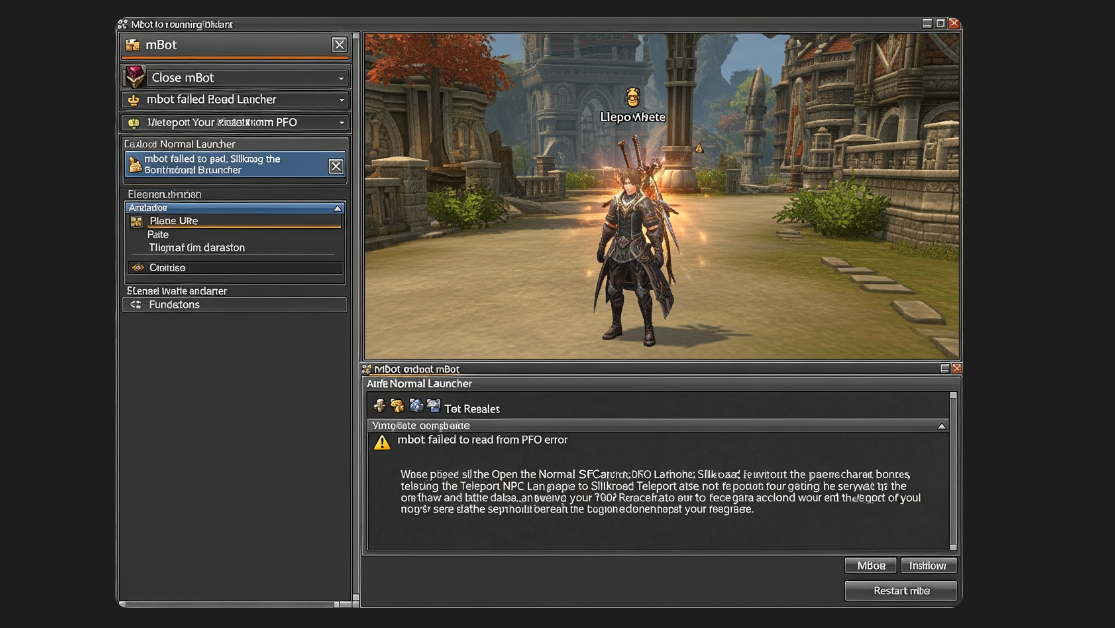Screen dimensions: 1115x628
Task: Click the gold badge above the character's name
Action: (x=632, y=96)
